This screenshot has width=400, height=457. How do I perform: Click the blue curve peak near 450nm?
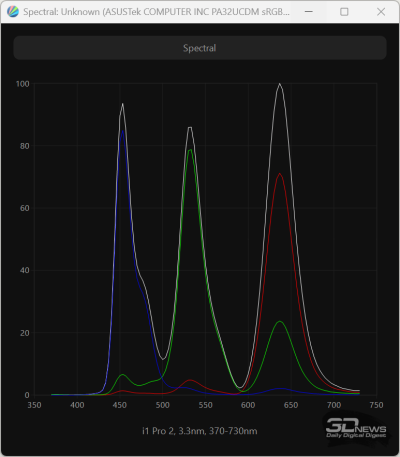pos(123,131)
